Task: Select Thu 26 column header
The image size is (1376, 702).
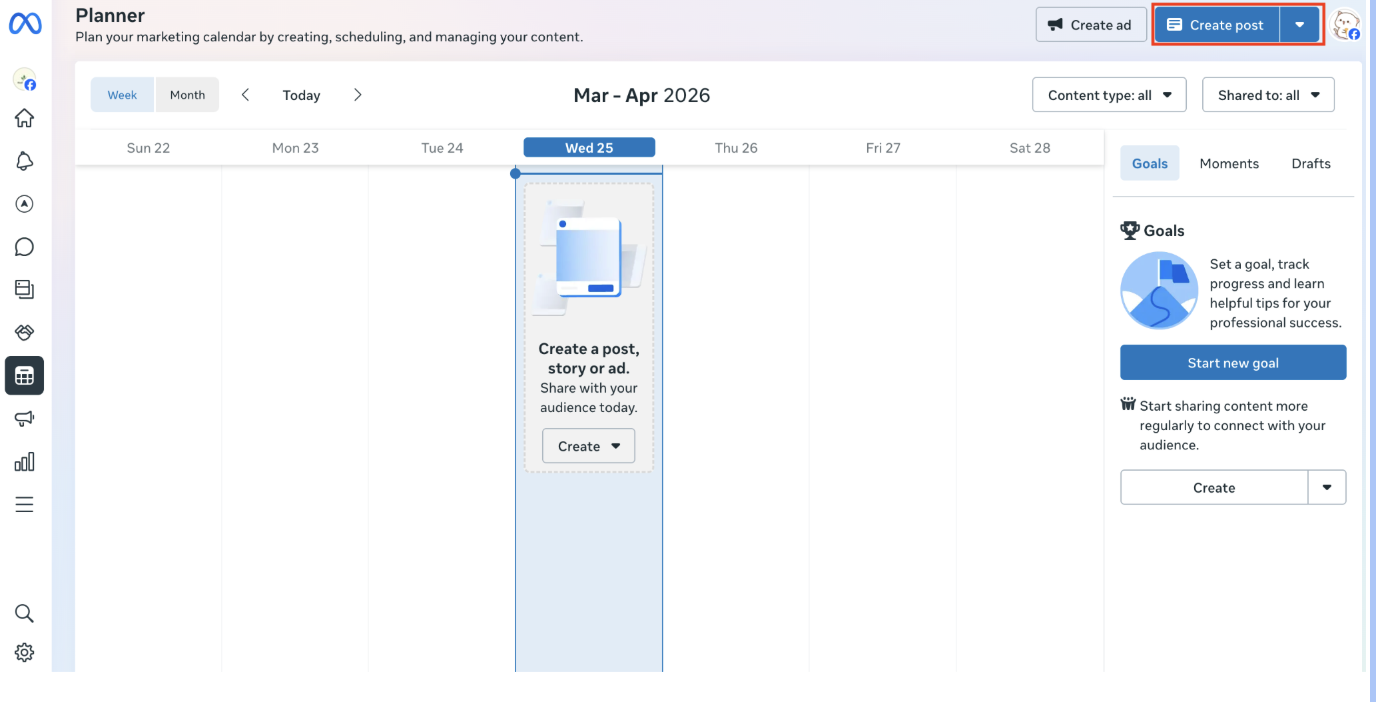Action: [736, 148]
